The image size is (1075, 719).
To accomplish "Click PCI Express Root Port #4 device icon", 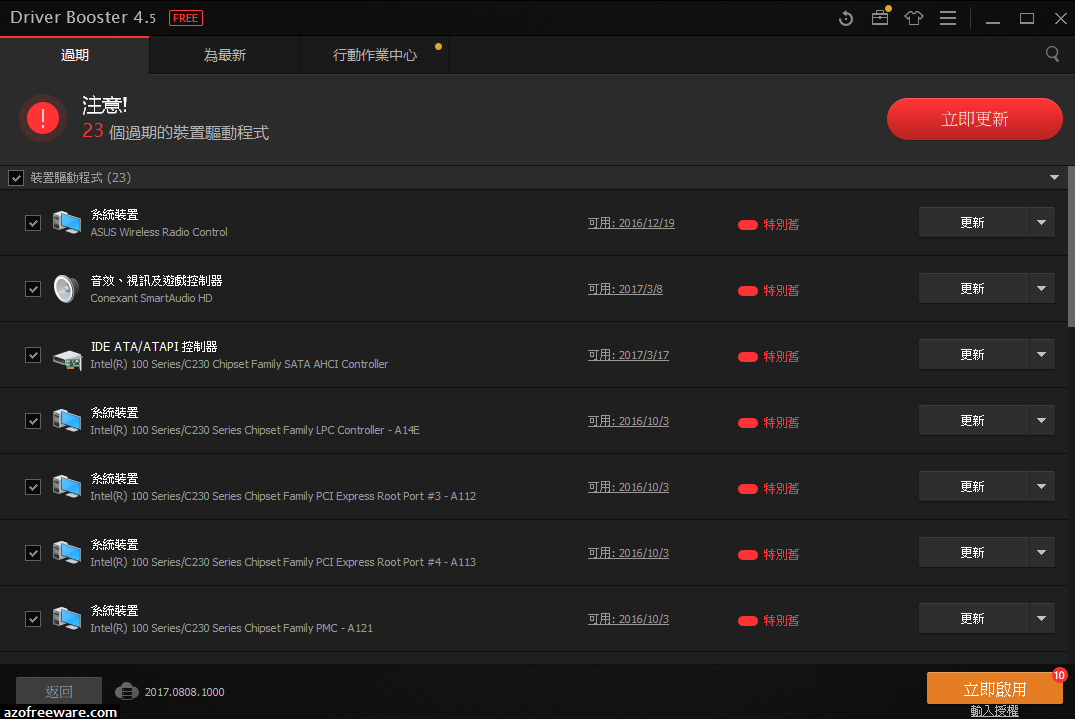I will pyautogui.click(x=67, y=552).
